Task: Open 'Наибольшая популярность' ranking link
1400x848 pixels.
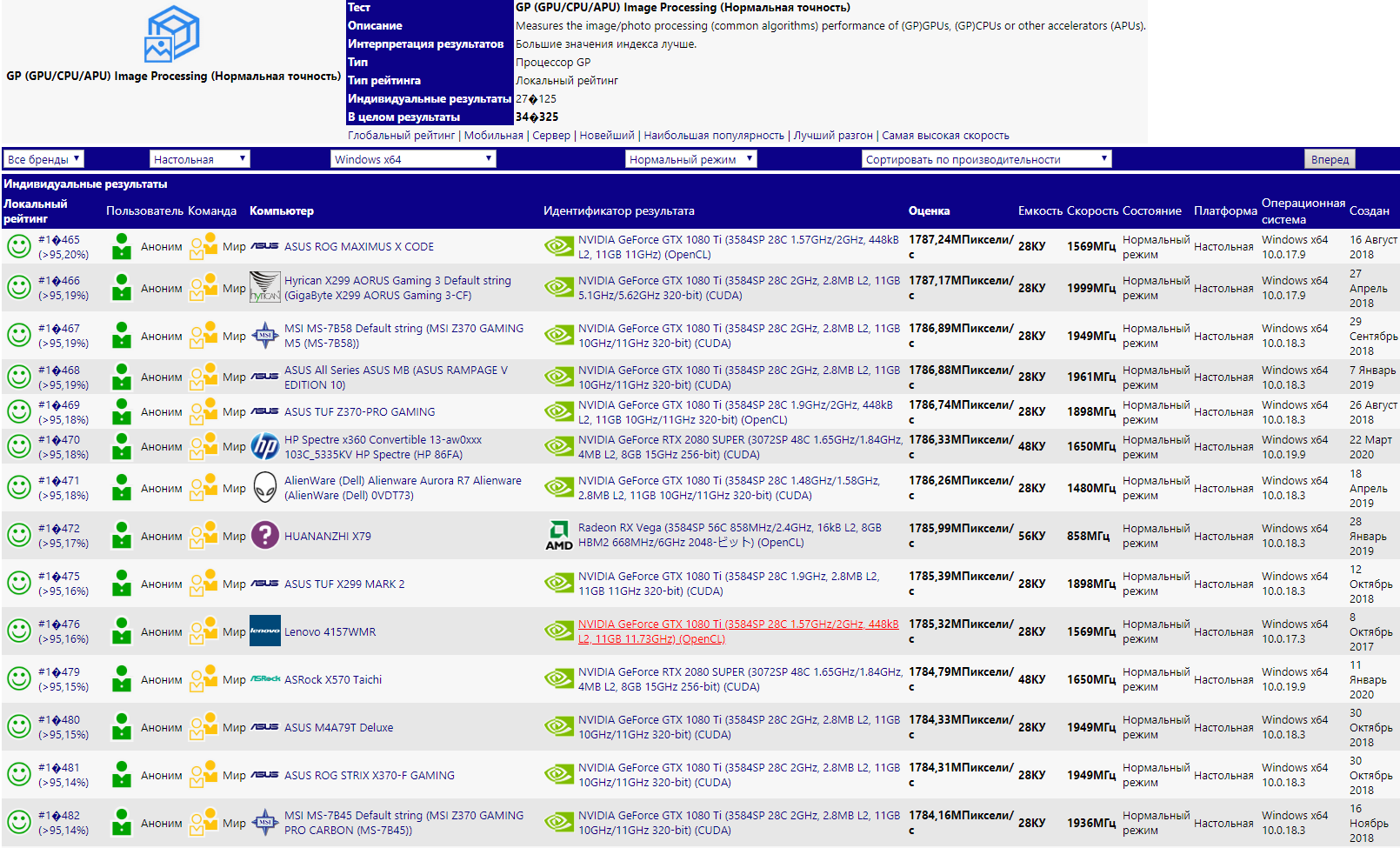Action: [714, 135]
